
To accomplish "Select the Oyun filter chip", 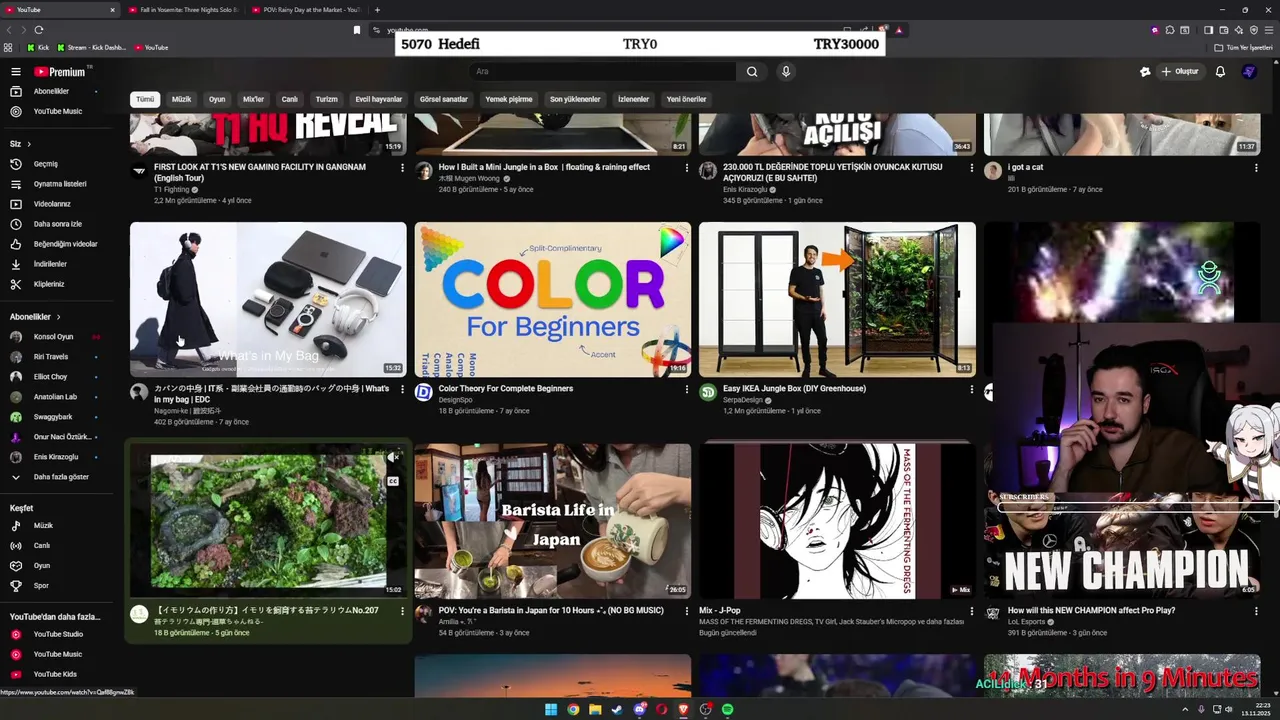I will tap(217, 99).
